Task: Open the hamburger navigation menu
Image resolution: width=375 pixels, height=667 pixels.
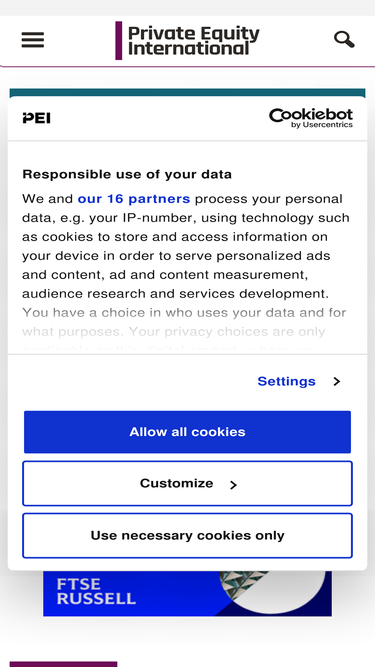Action: click(33, 40)
